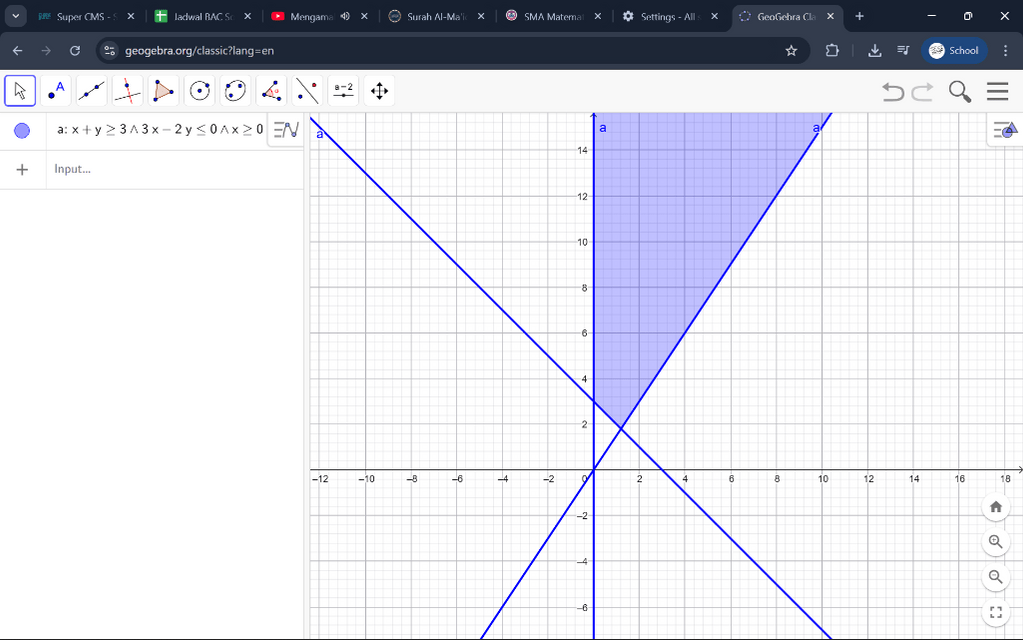The width and height of the screenshot is (1023, 640).
Task: Select the Point tool
Action: tap(56, 91)
